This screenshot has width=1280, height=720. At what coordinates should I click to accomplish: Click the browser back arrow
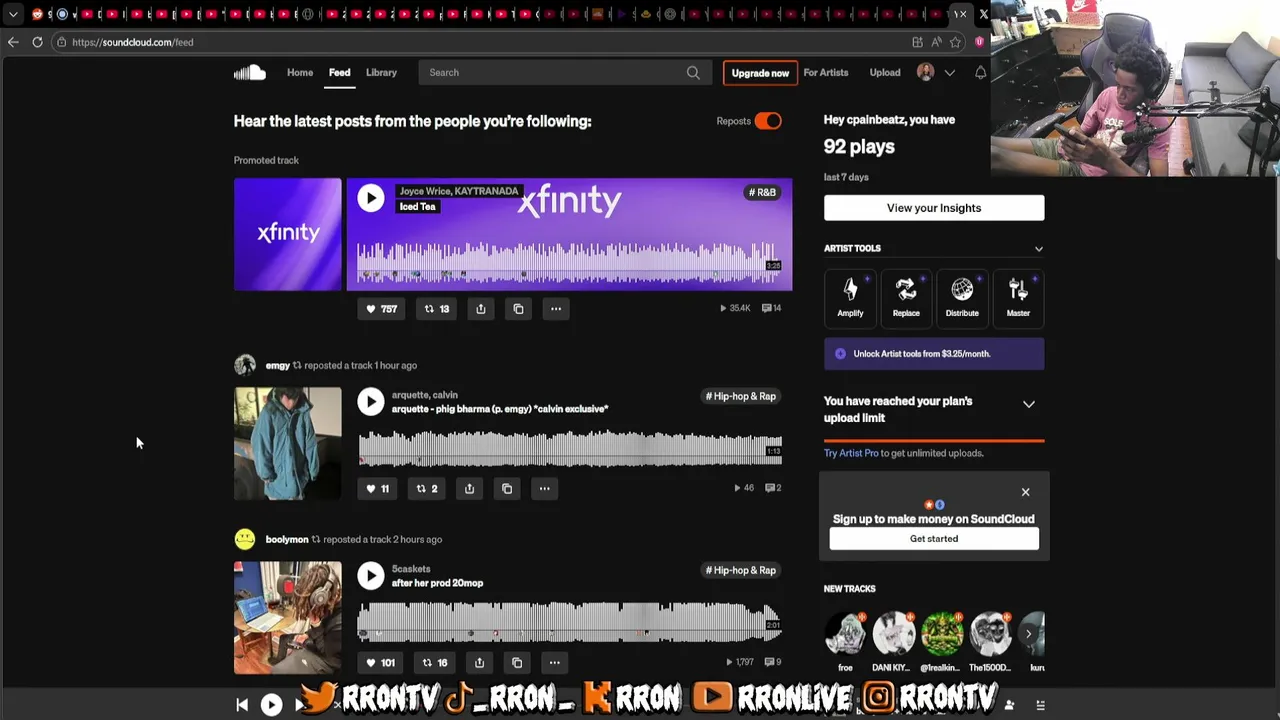pyautogui.click(x=13, y=42)
